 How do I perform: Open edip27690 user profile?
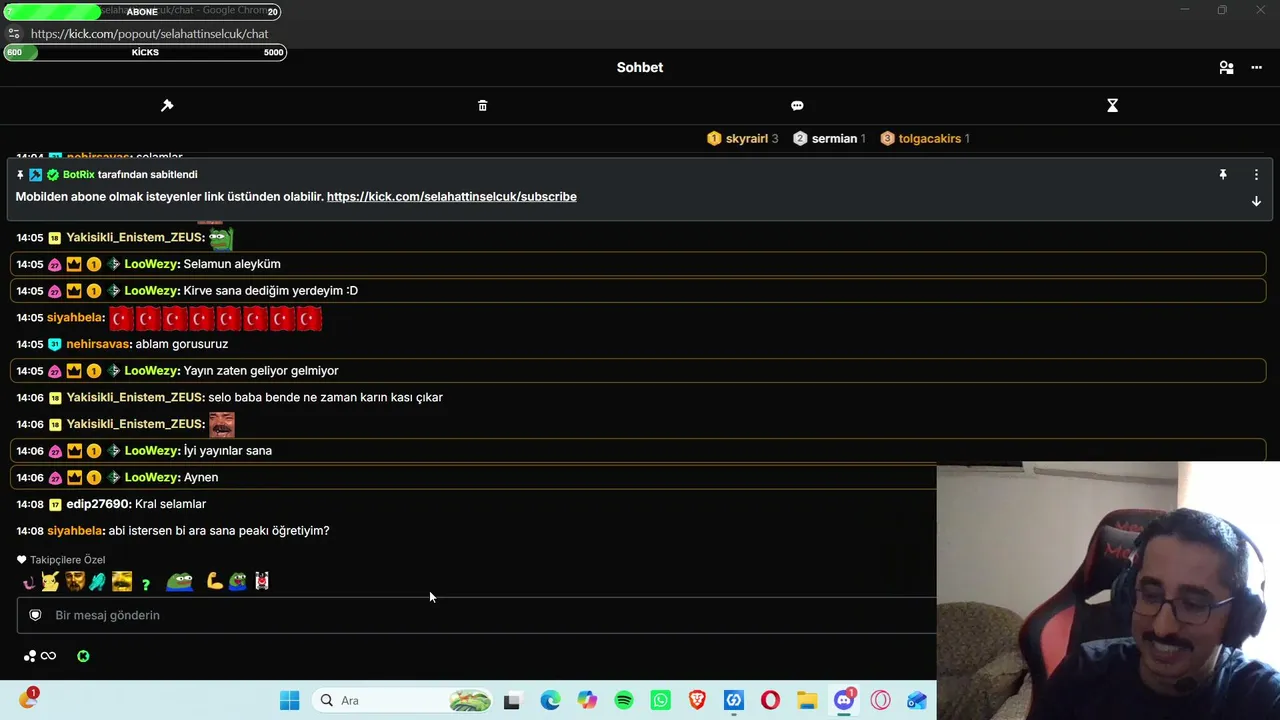98,504
